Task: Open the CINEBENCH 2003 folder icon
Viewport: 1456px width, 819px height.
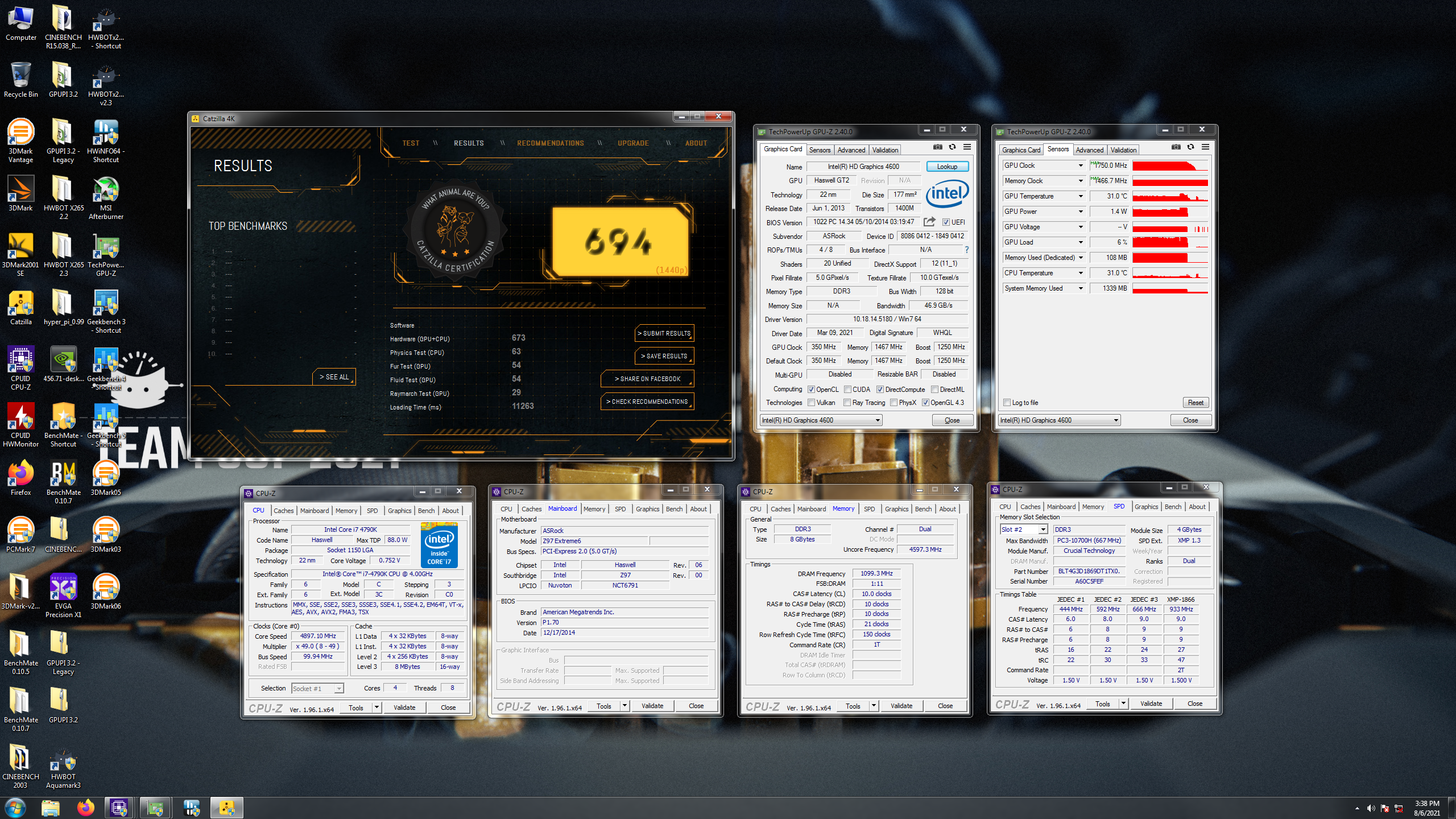Action: (20, 766)
